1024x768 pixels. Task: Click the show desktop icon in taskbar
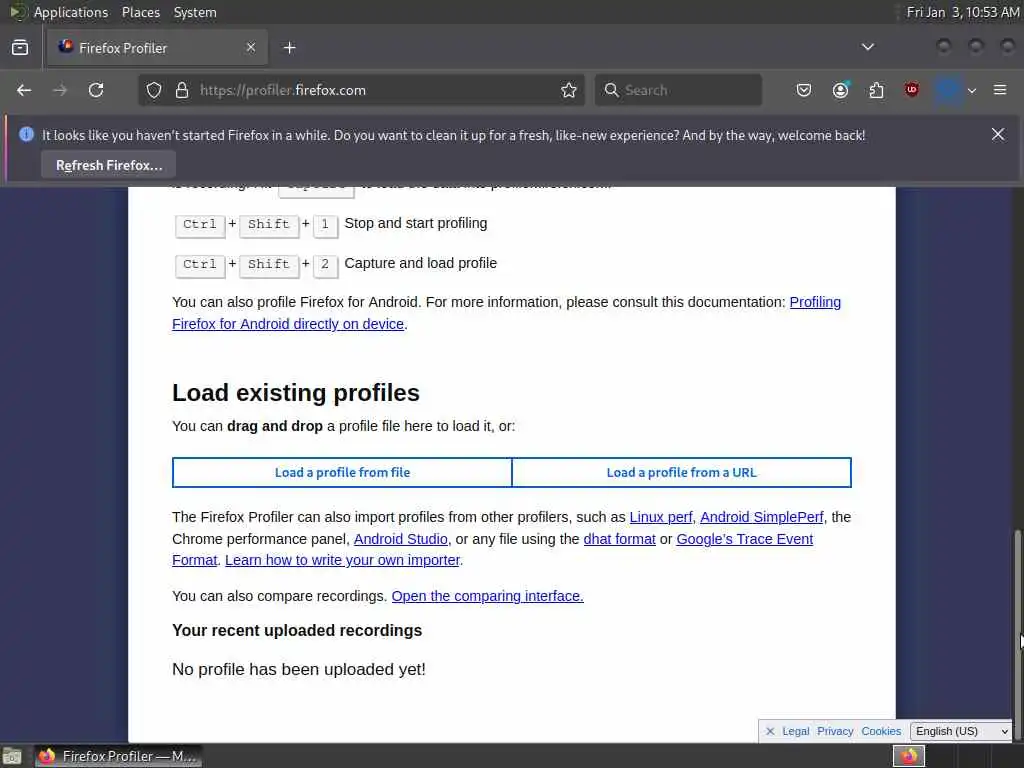click(x=12, y=756)
